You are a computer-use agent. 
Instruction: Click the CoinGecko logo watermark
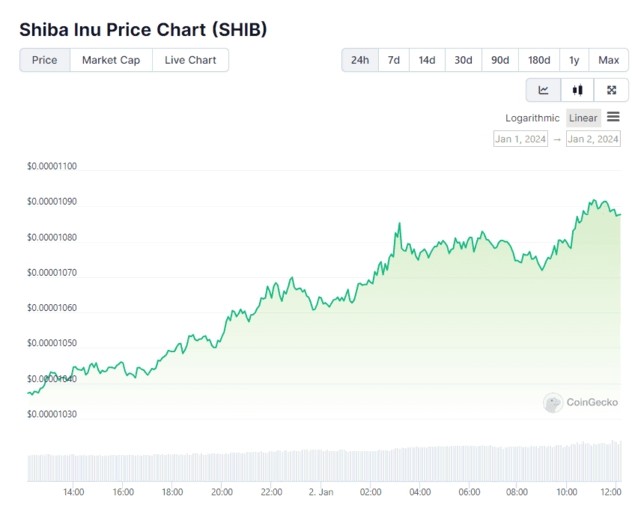click(x=581, y=403)
